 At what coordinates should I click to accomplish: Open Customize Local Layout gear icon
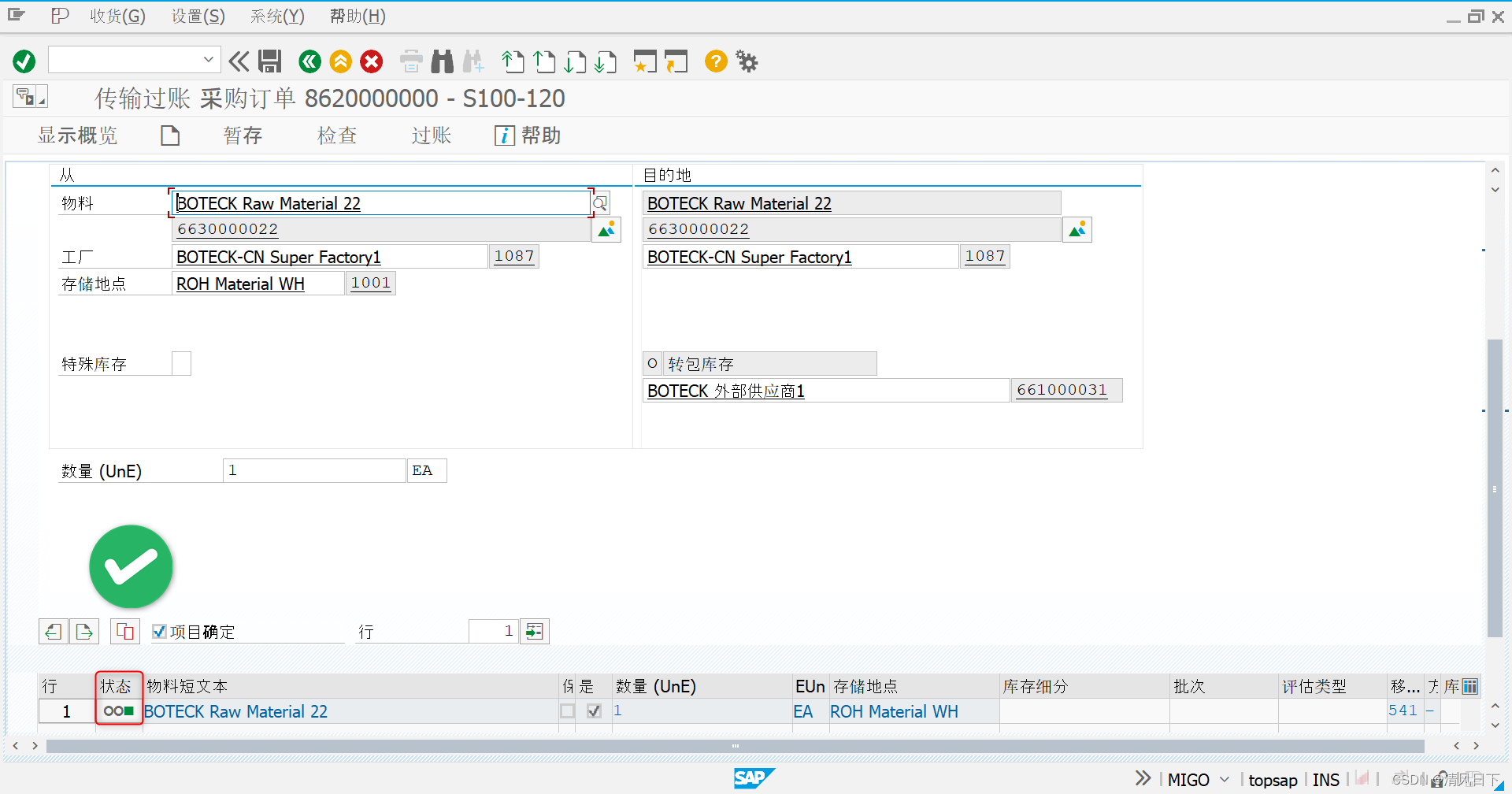pos(747,61)
